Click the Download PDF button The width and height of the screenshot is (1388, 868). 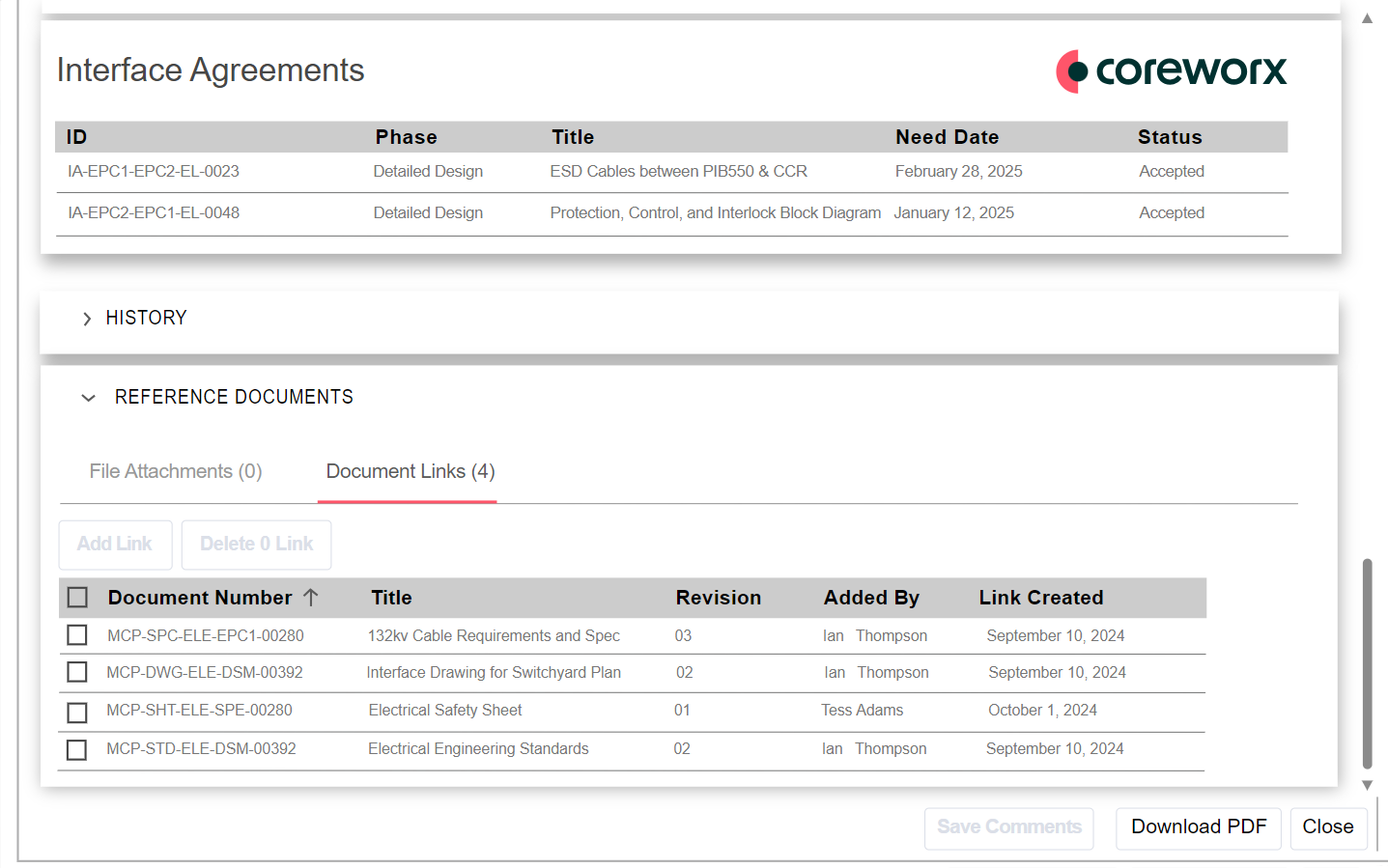tap(1198, 827)
